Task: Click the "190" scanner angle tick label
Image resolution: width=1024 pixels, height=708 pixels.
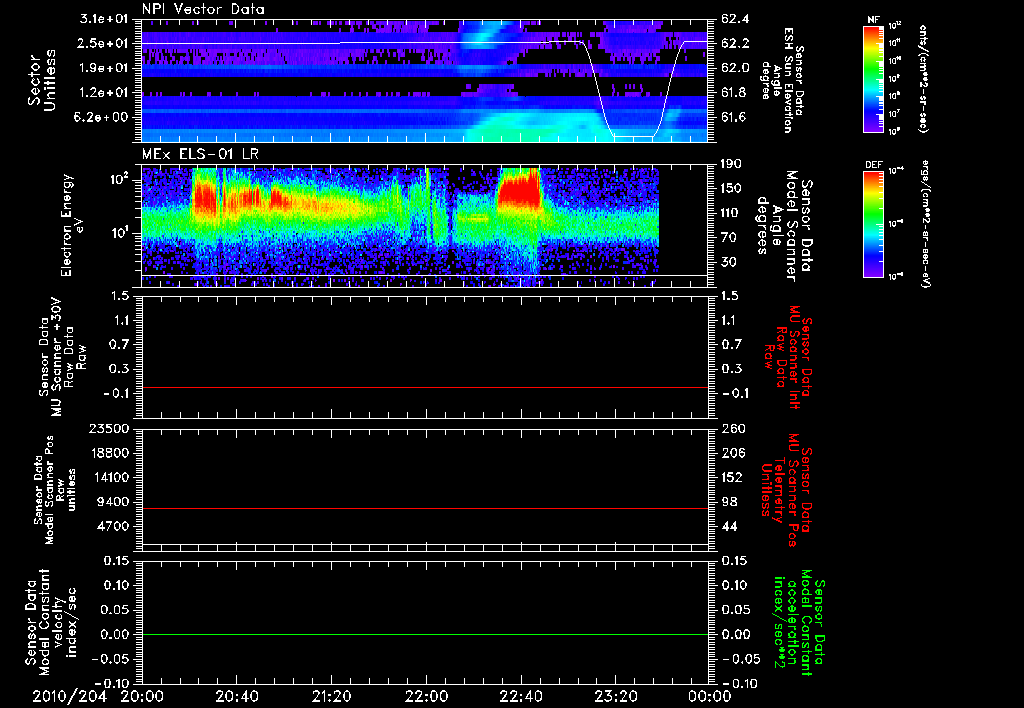Action: click(x=732, y=164)
